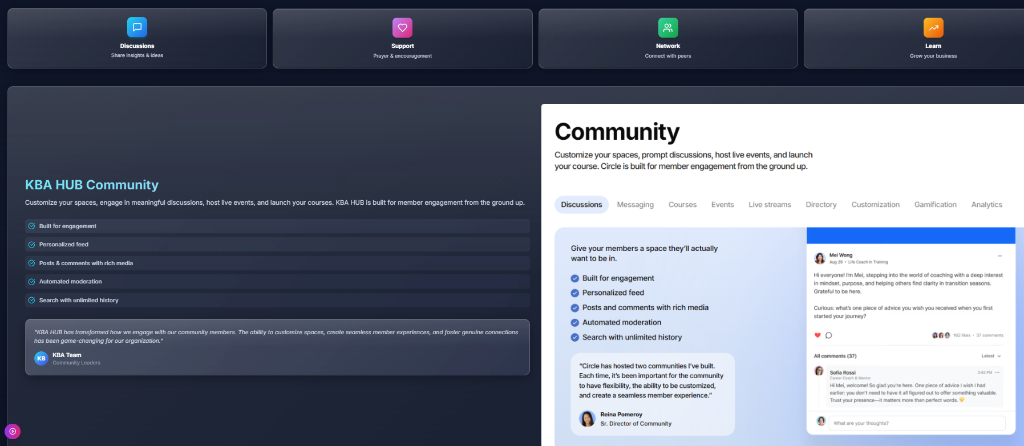Click the 'Community Leaders' subtitle
The width and height of the screenshot is (1024, 446).
pos(76,362)
